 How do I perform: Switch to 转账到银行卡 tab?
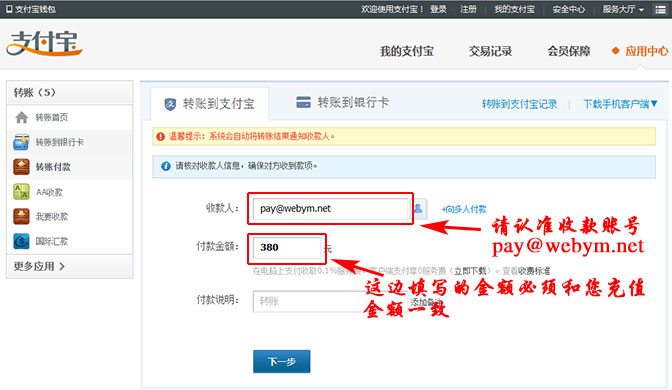coord(342,102)
